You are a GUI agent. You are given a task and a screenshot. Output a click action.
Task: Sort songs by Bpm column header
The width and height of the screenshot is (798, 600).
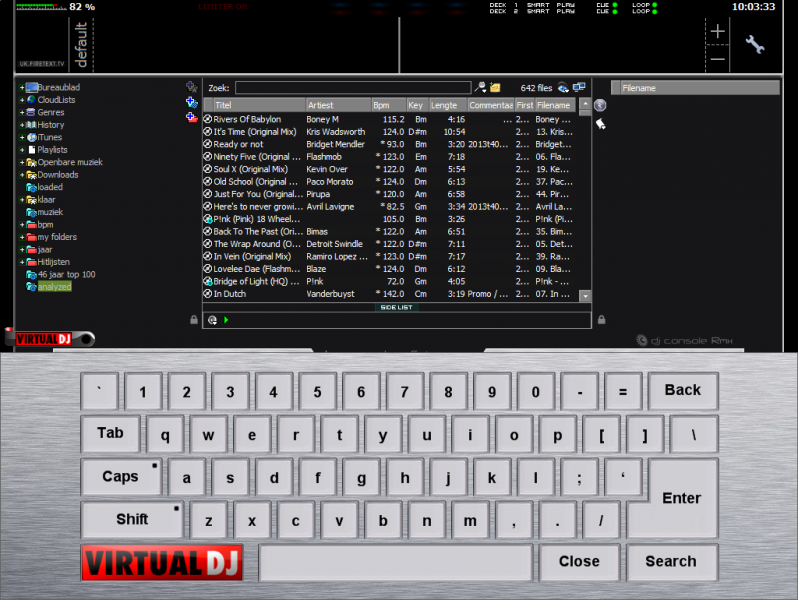[x=389, y=105]
